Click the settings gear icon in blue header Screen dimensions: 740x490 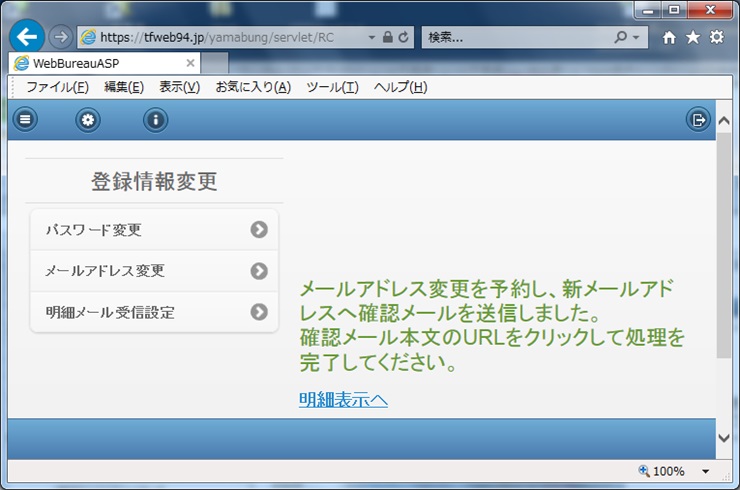[x=88, y=120]
